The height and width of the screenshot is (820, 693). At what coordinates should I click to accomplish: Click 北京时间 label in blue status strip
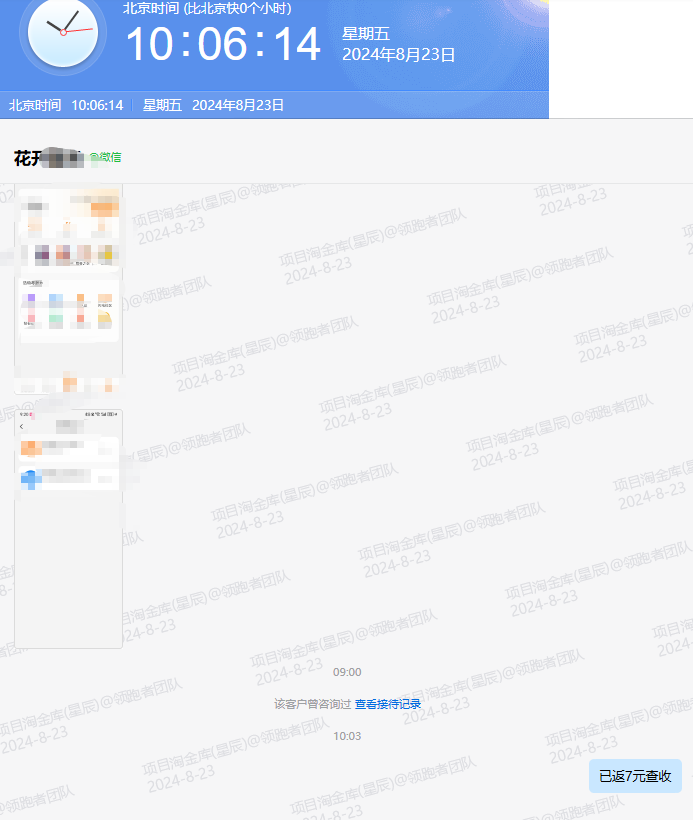(x=35, y=105)
